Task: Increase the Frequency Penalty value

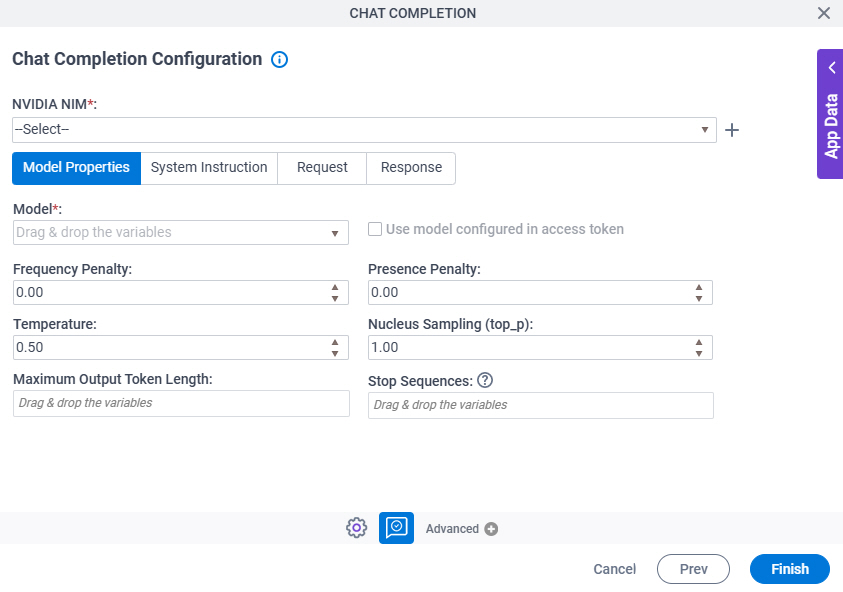Action: point(335,287)
